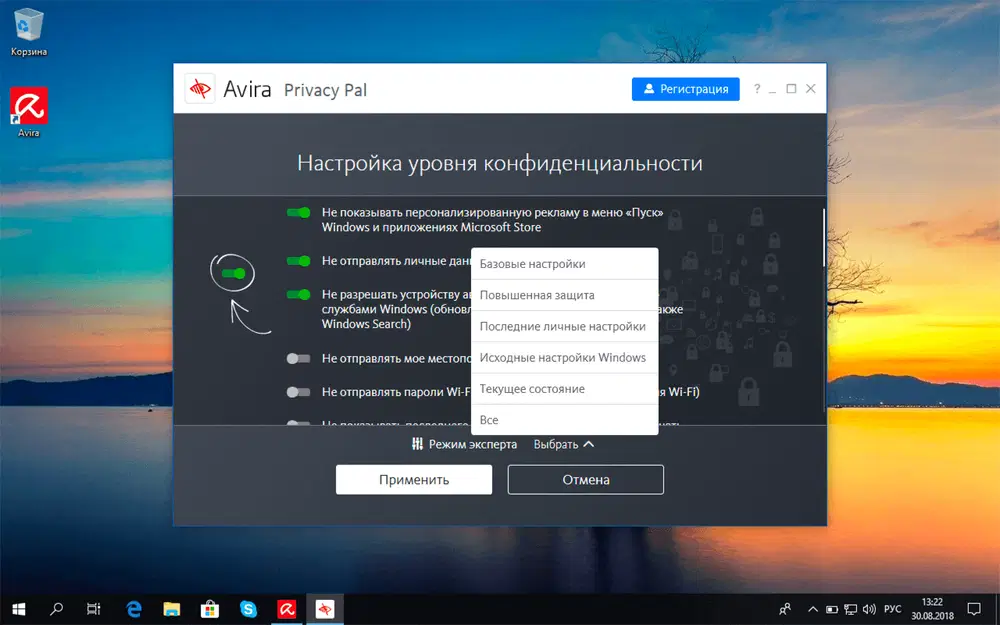Click the blue Регистрация button
The width and height of the screenshot is (1000, 625).
point(685,88)
